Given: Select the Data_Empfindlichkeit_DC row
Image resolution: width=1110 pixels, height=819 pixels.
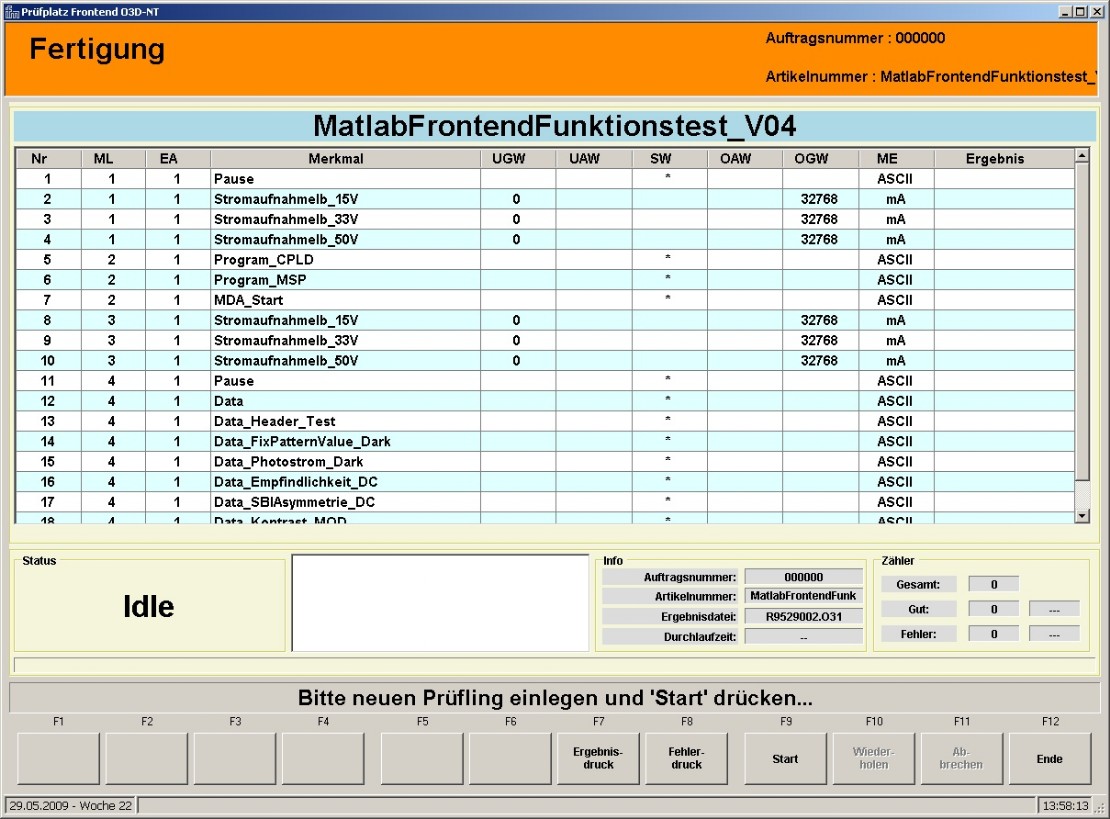Looking at the screenshot, I should [x=544, y=481].
